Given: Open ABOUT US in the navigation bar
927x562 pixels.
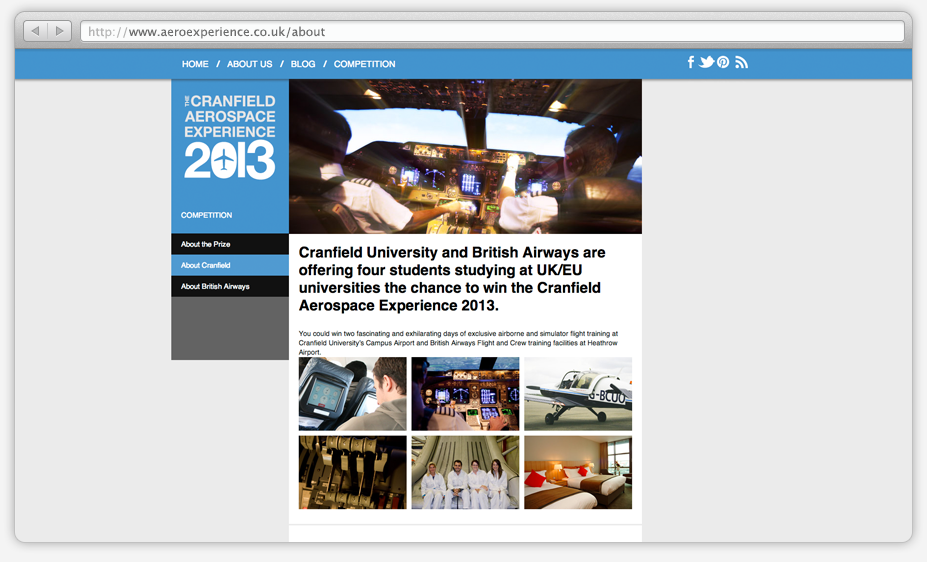Looking at the screenshot, I should (x=249, y=64).
